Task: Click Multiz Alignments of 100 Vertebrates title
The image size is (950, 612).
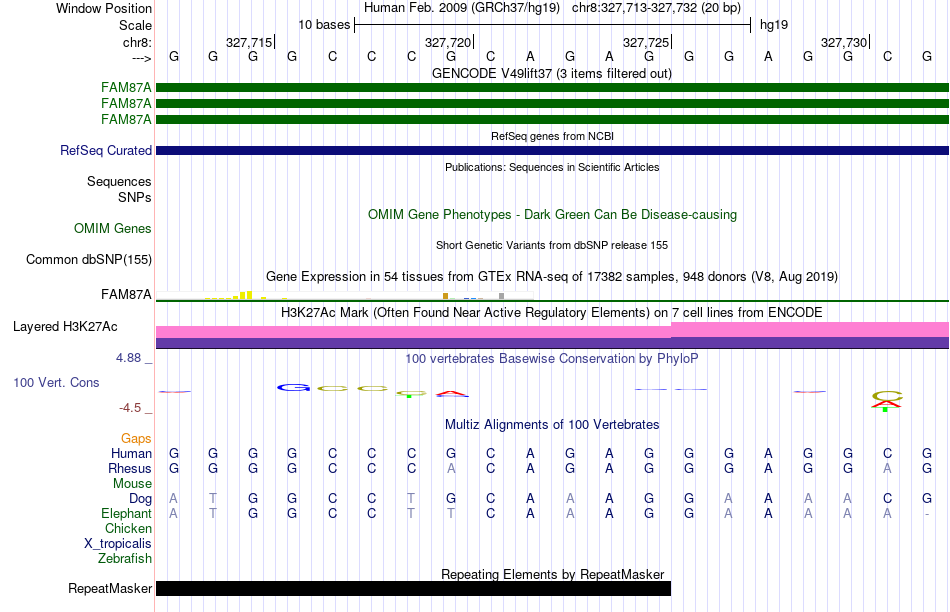Action: pos(552,425)
